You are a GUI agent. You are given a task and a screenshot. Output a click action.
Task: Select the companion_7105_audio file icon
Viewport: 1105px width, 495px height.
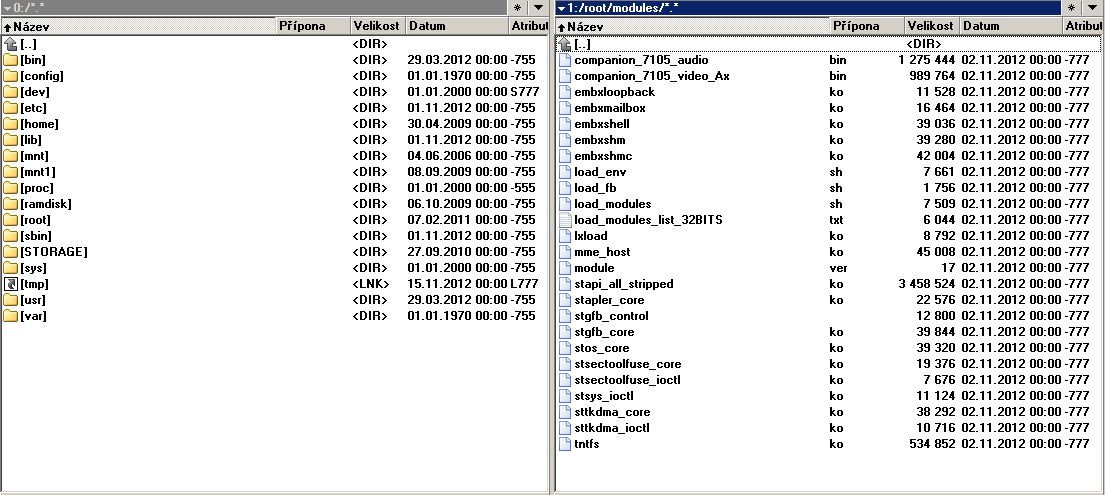coord(564,60)
